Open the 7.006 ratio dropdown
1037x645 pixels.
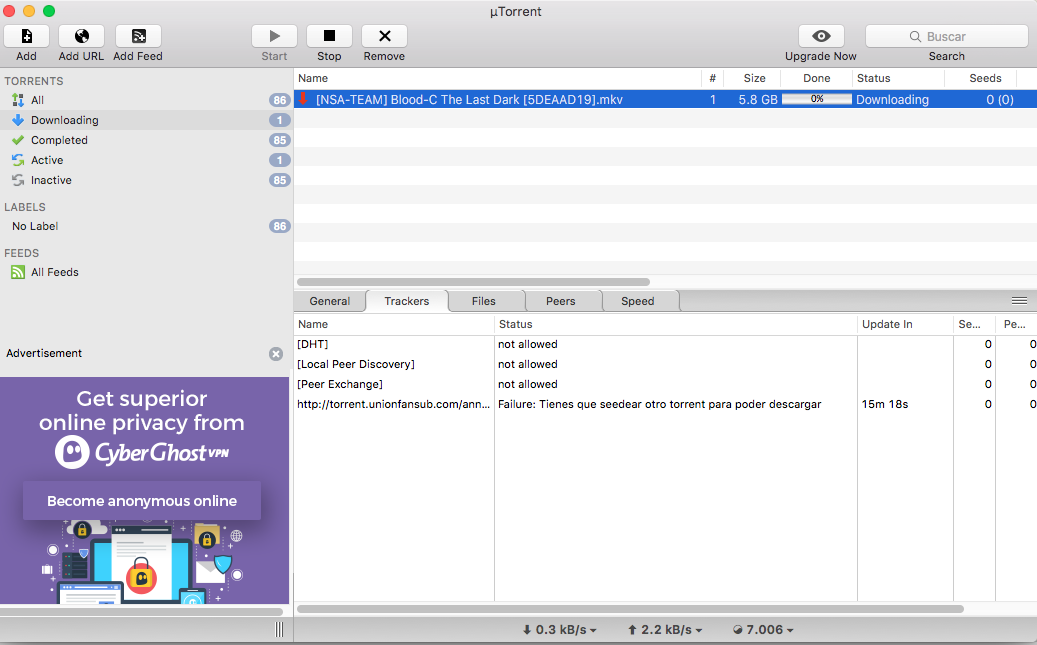763,630
